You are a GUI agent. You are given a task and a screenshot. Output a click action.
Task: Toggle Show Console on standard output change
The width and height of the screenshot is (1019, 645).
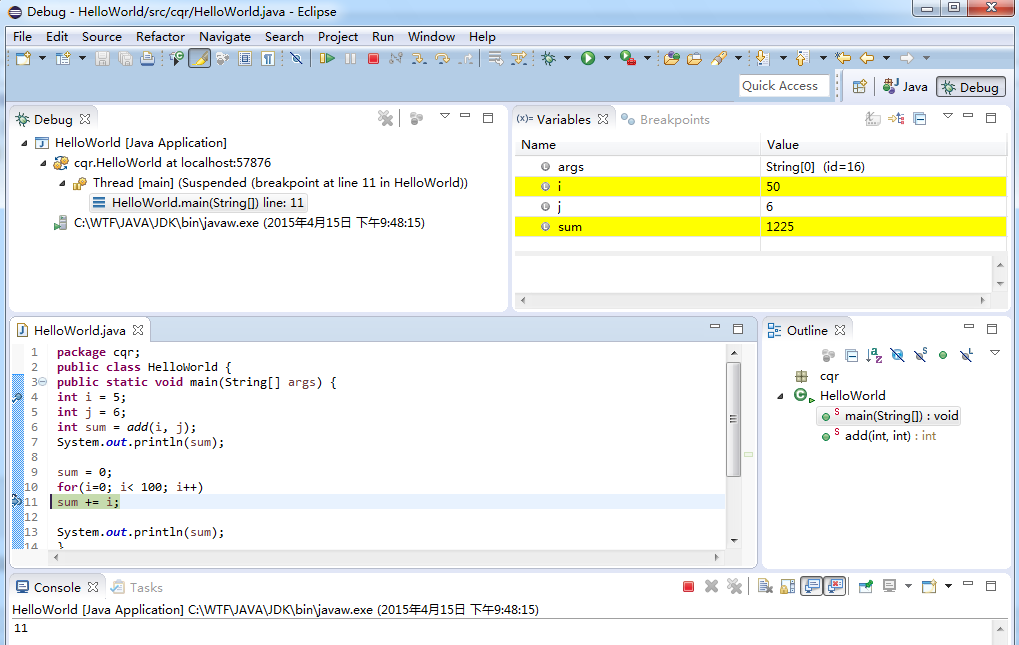[x=812, y=587]
